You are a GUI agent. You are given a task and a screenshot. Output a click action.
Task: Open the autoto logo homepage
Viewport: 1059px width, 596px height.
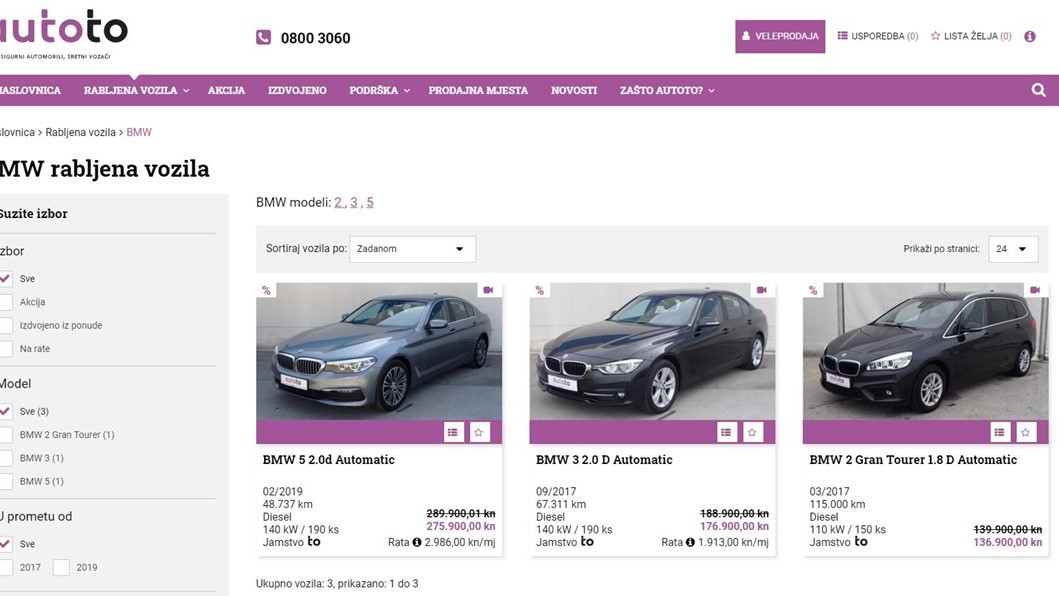pyautogui.click(x=63, y=34)
